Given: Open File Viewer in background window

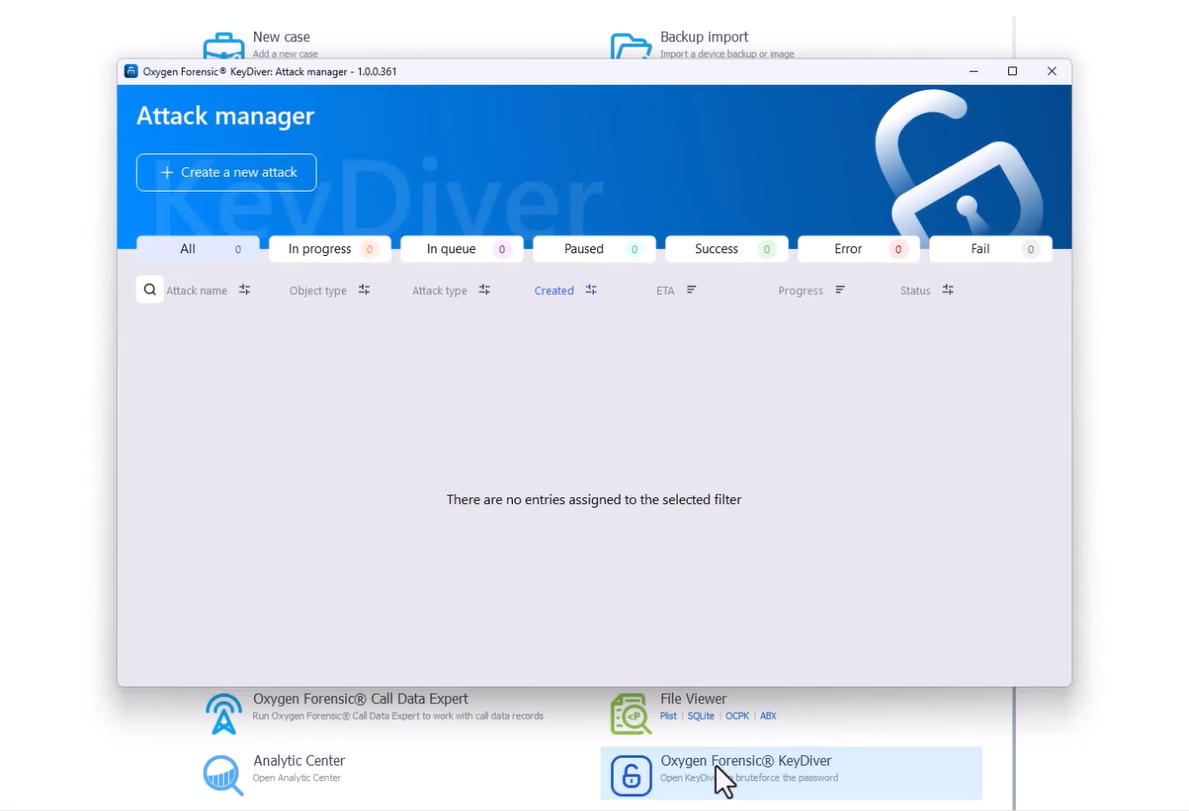Looking at the screenshot, I should (x=693, y=699).
